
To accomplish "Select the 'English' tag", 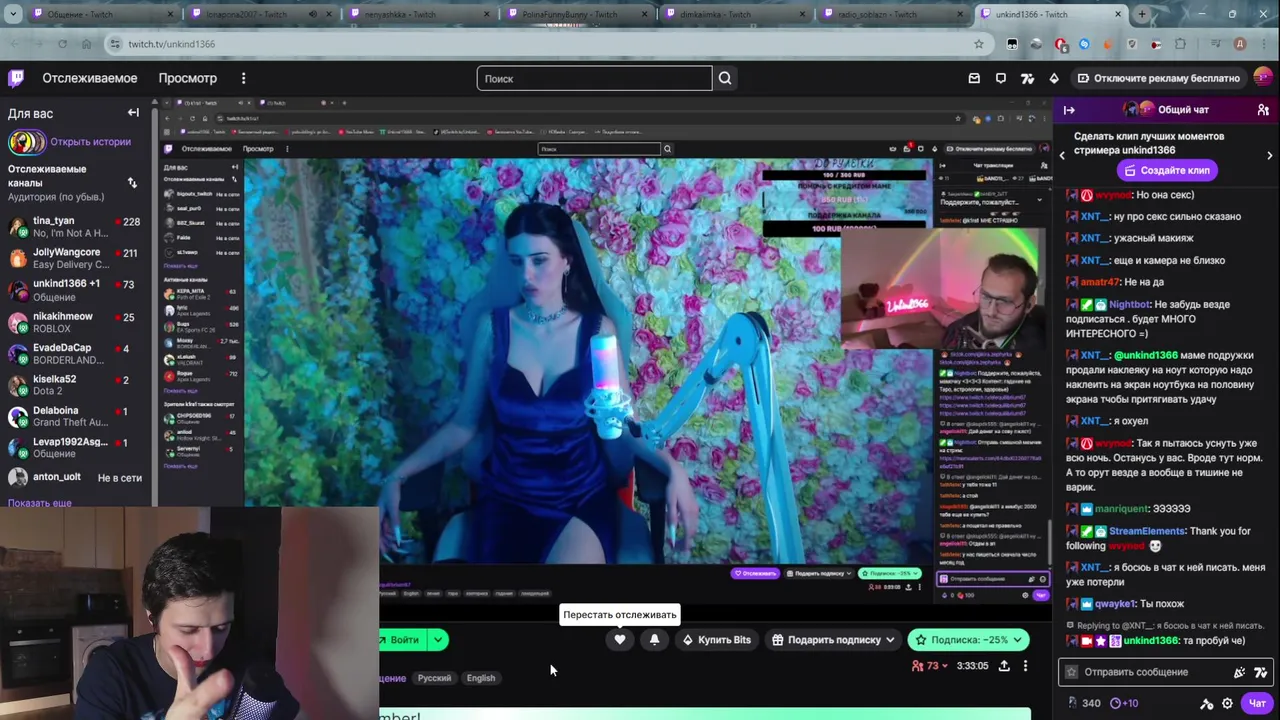I will tap(481, 678).
